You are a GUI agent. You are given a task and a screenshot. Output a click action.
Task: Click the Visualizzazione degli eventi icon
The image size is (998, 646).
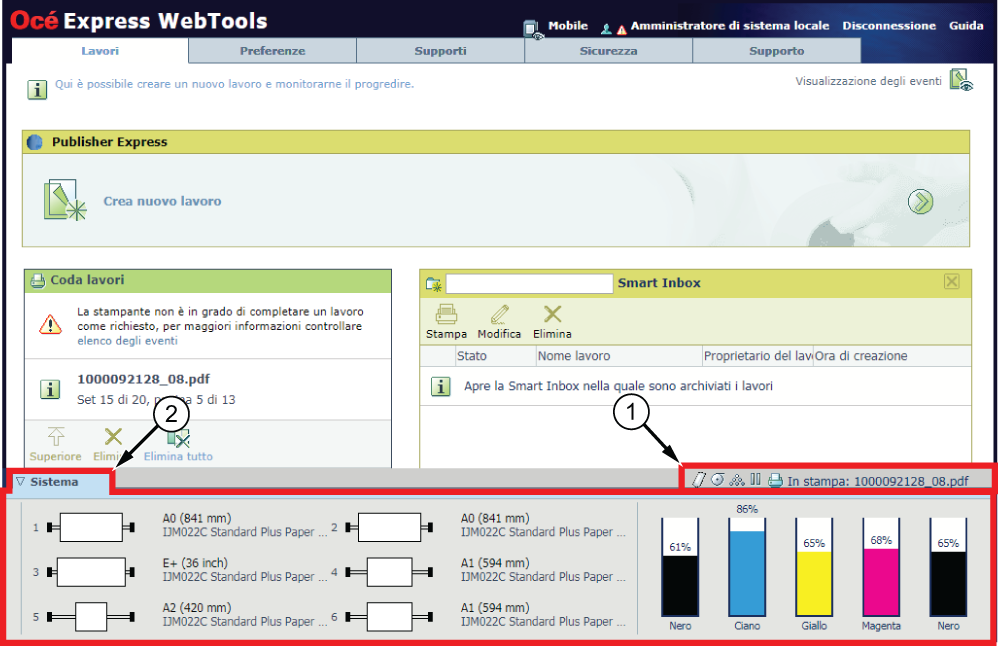coord(961,80)
